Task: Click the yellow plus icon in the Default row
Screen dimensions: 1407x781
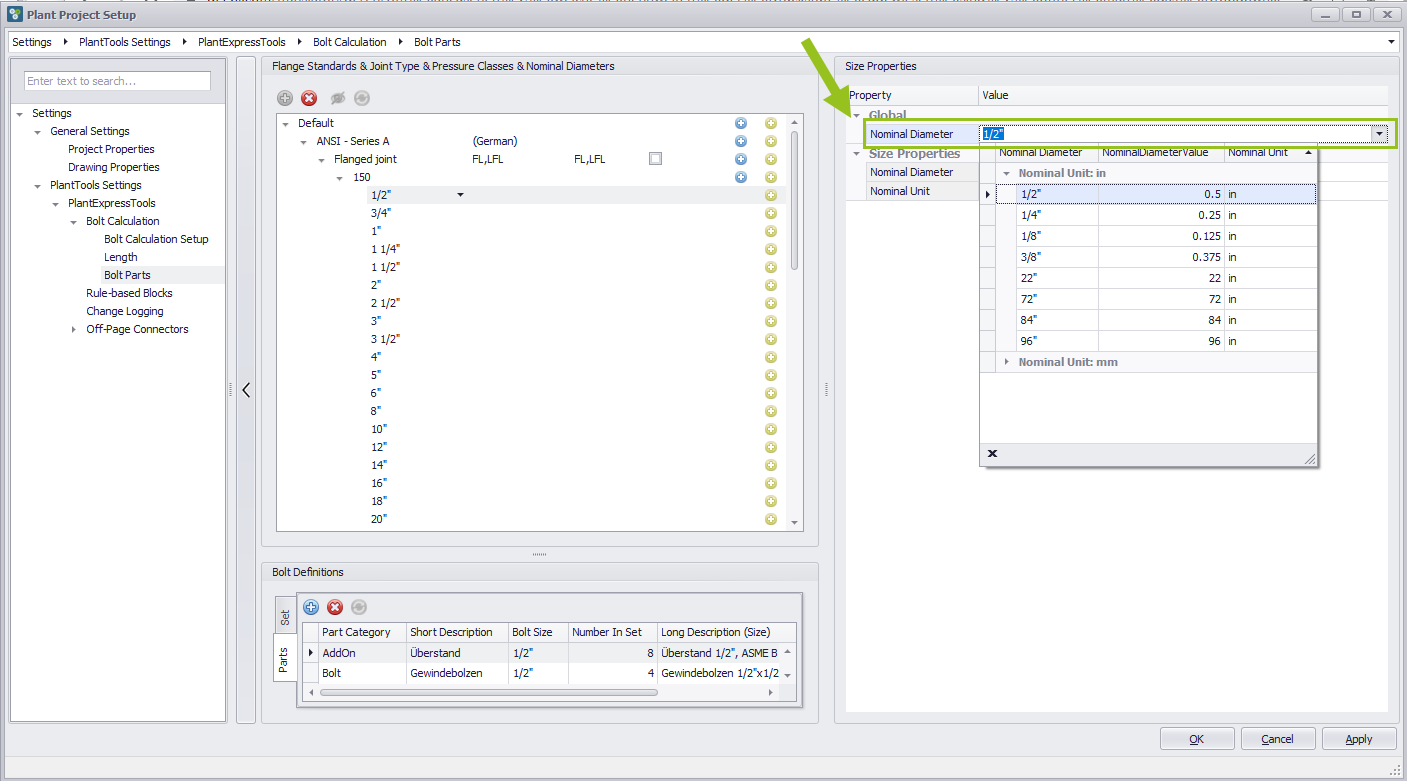Action: click(x=771, y=123)
